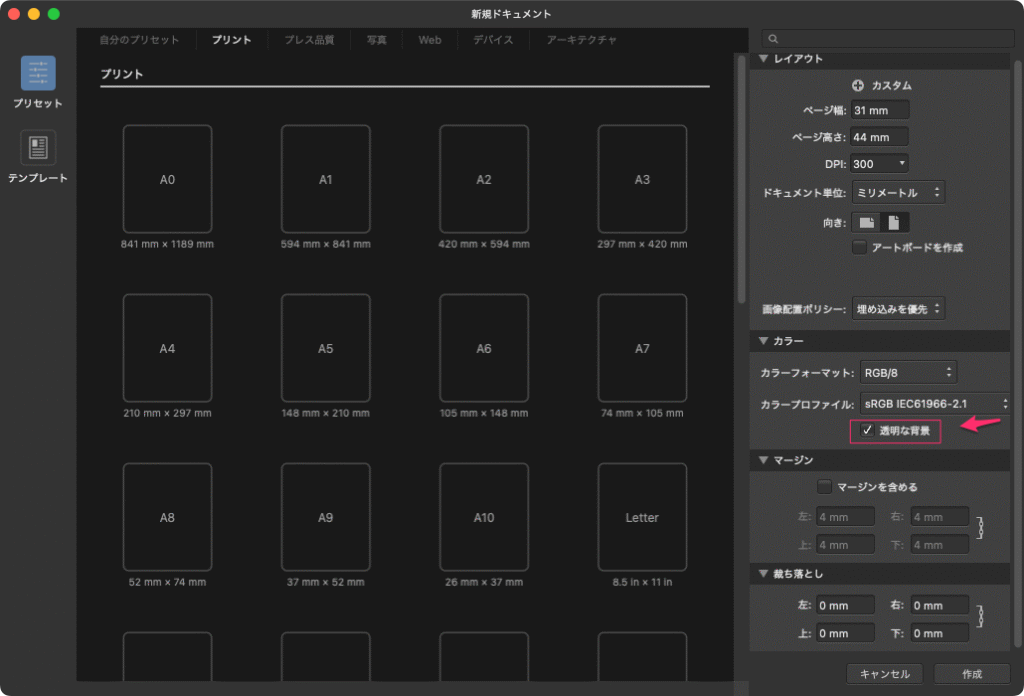Viewport: 1024px width, 696px height.
Task: Collapse the レイアウト section
Action: pyautogui.click(x=764, y=59)
